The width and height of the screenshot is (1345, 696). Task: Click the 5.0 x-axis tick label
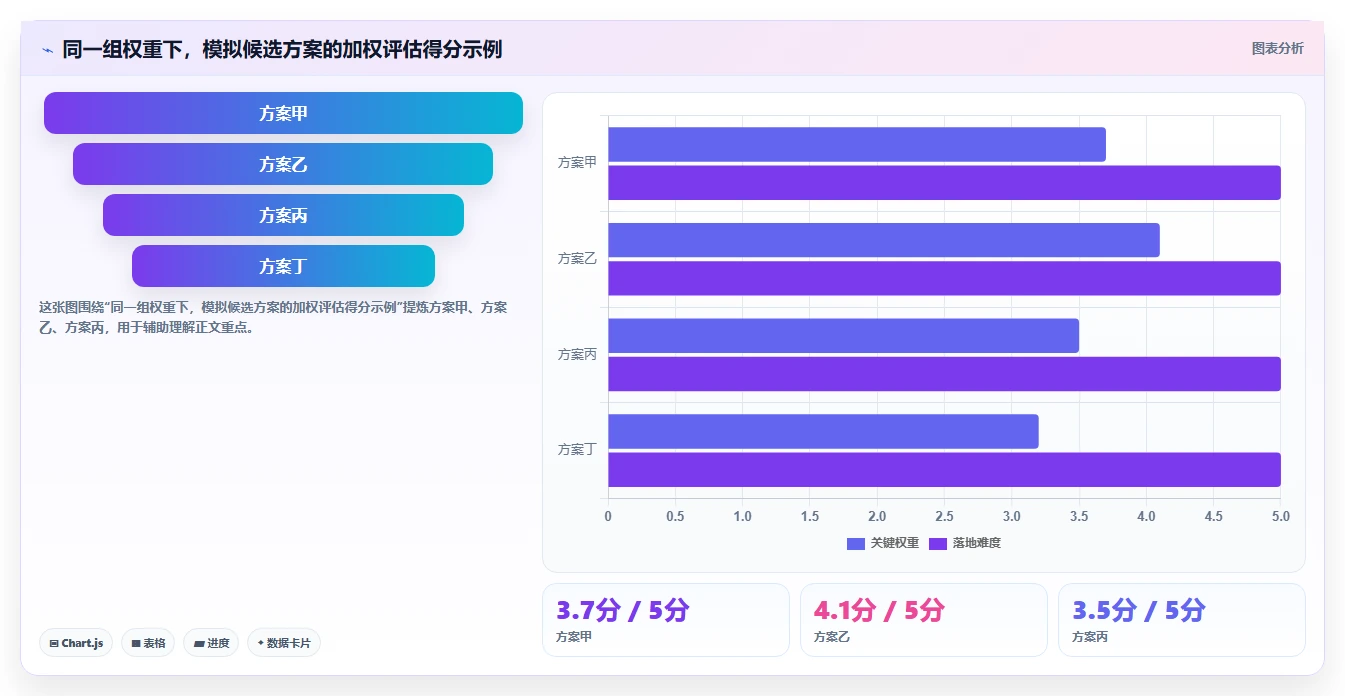[x=1280, y=517]
